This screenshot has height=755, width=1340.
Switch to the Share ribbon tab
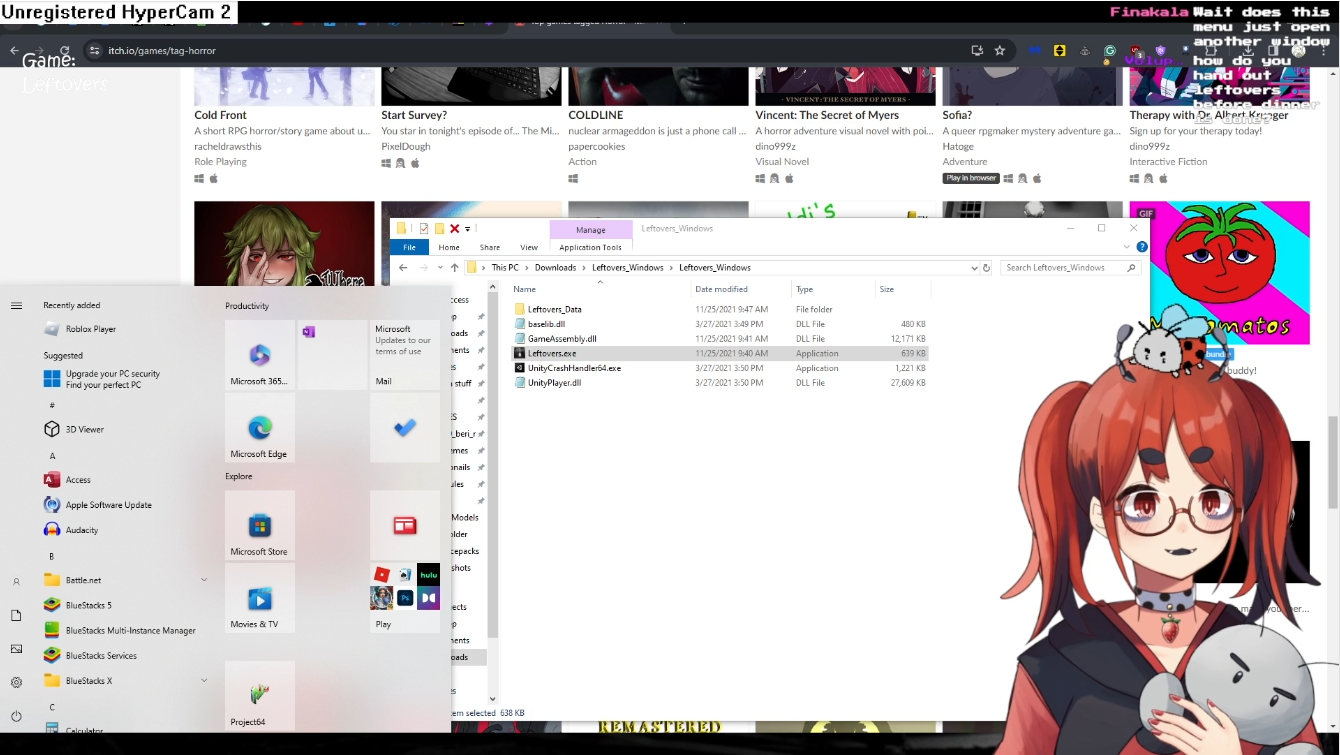(x=490, y=247)
